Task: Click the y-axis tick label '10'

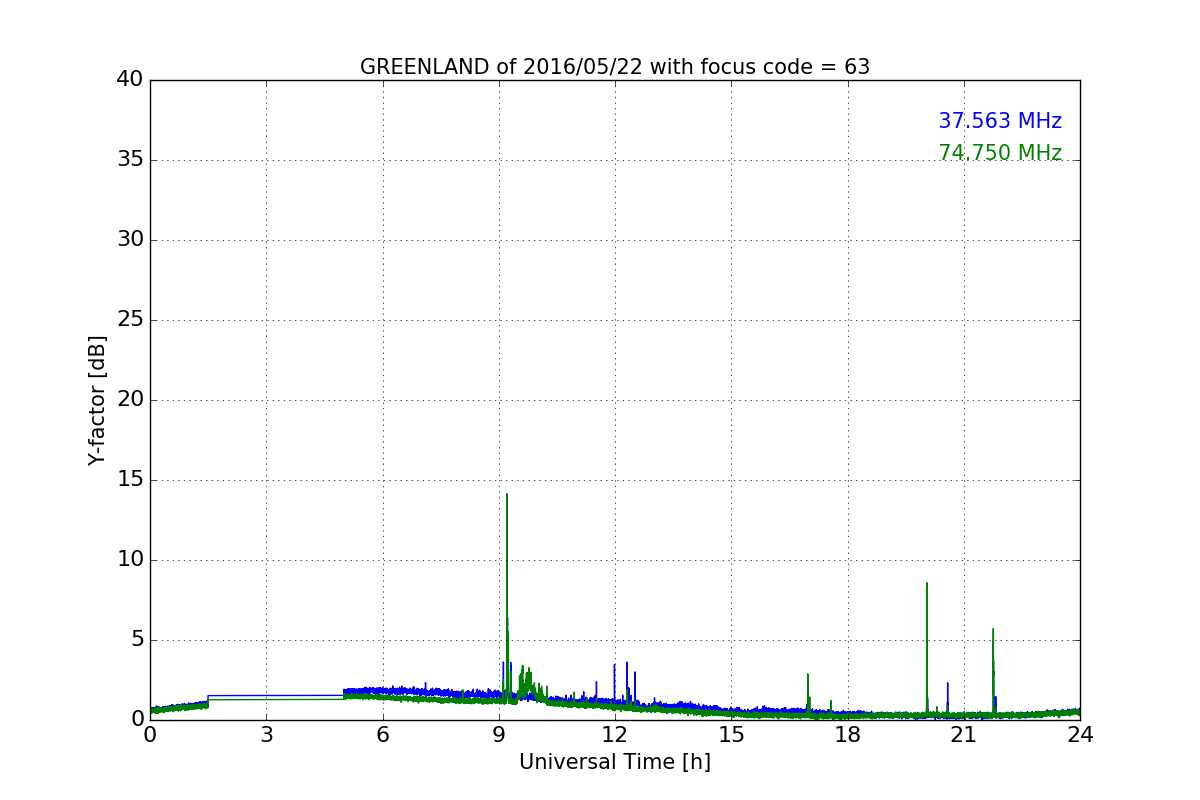Action: click(130, 559)
